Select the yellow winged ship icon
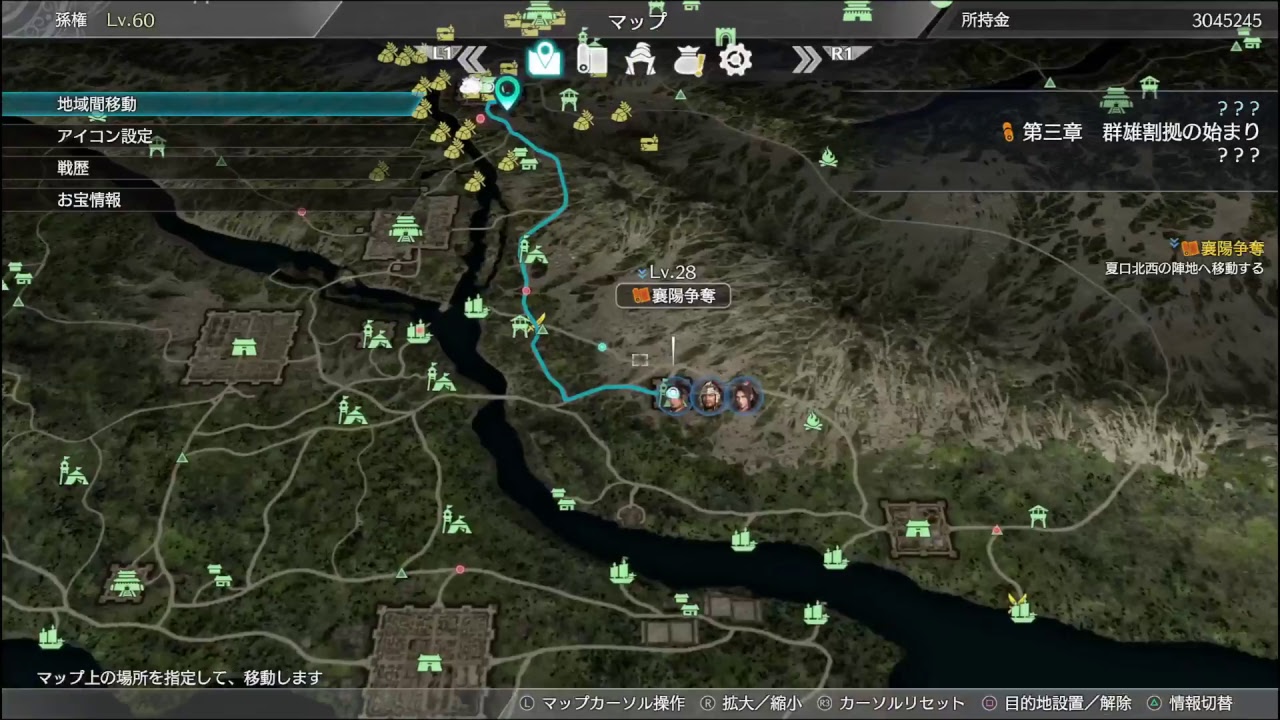Viewport: 1280px width, 720px height. 1021,607
